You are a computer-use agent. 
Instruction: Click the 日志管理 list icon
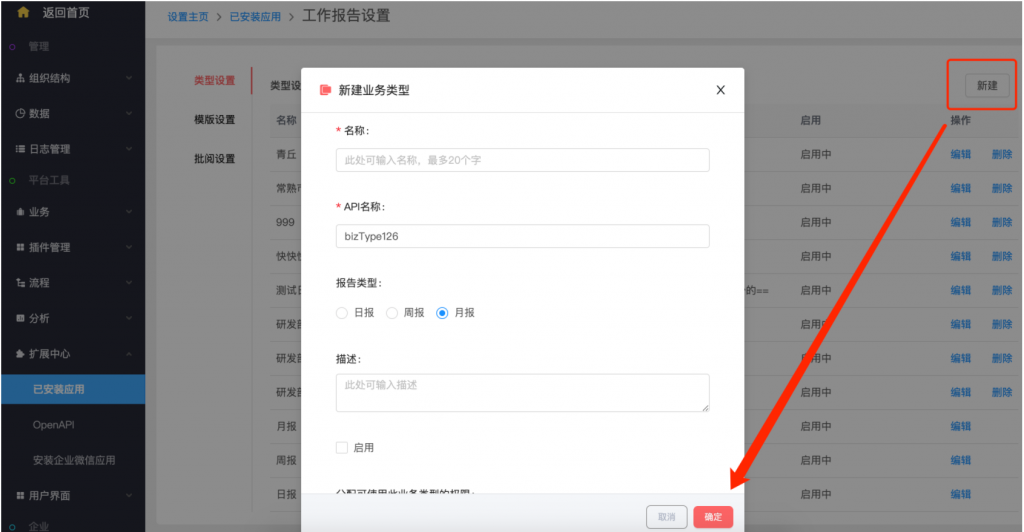(20, 149)
